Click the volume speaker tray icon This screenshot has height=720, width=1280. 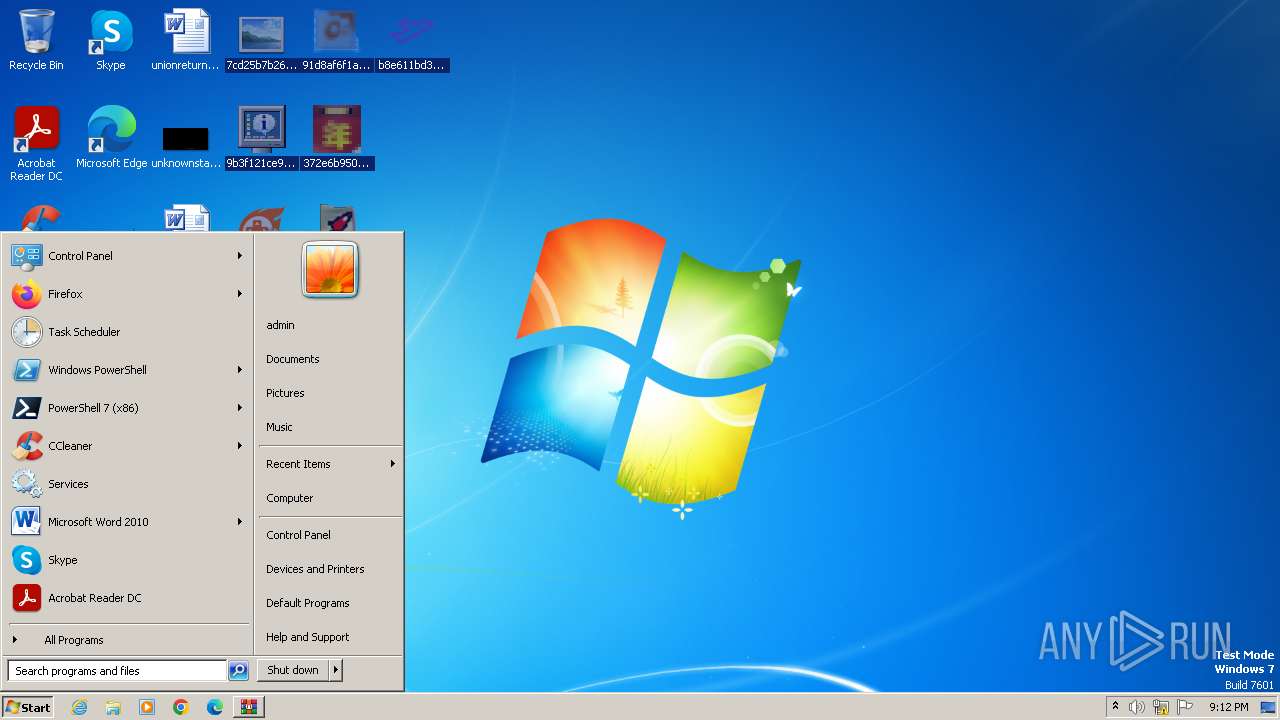1137,707
